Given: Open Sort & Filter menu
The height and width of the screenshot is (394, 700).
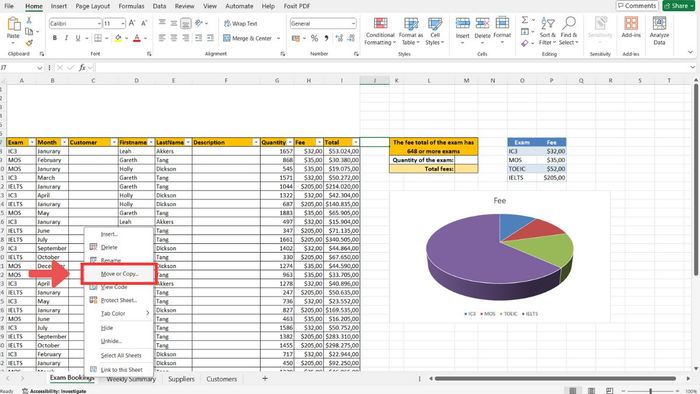Looking at the screenshot, I should 548,31.
